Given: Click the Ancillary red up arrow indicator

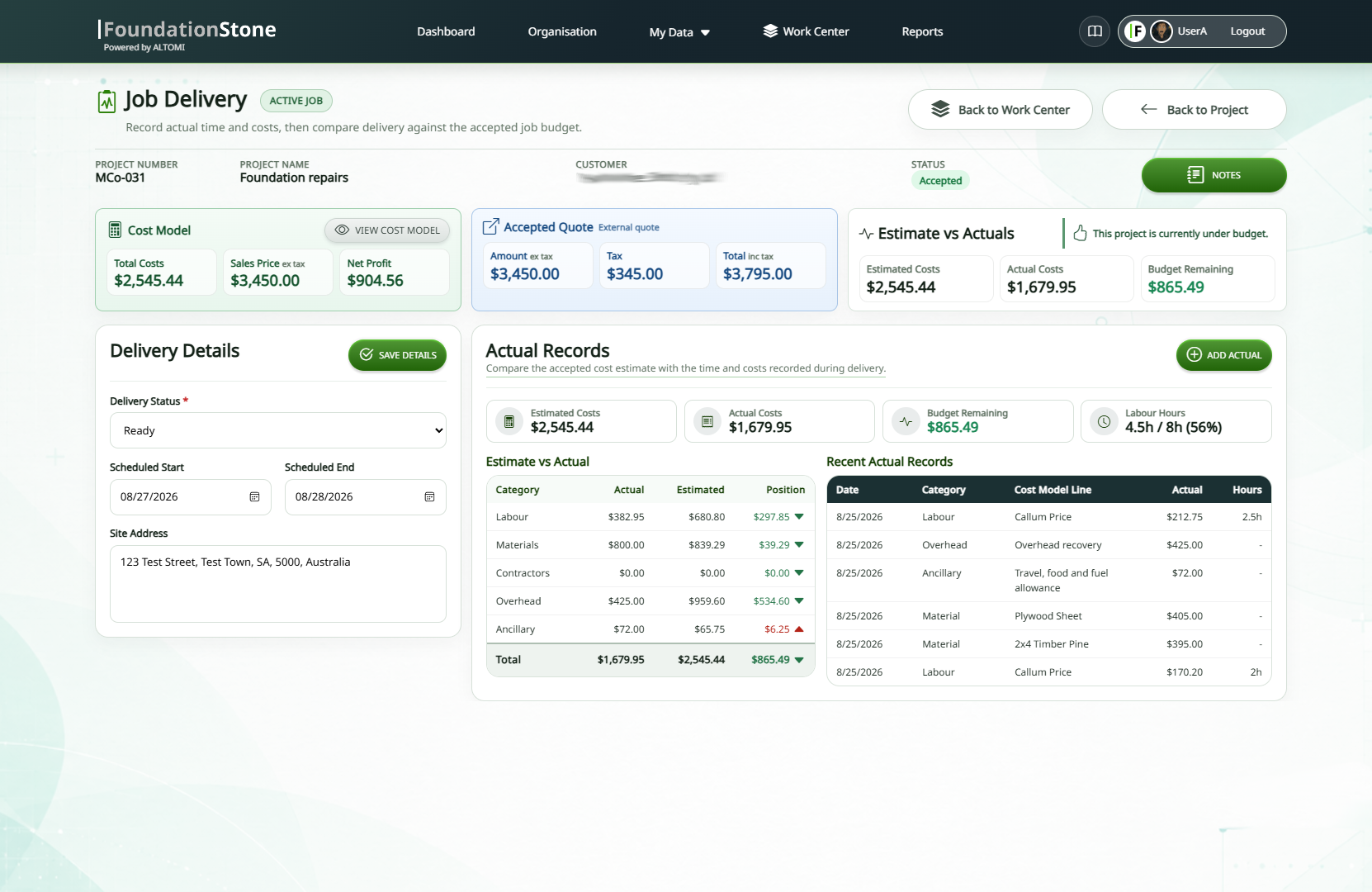Looking at the screenshot, I should (x=799, y=629).
